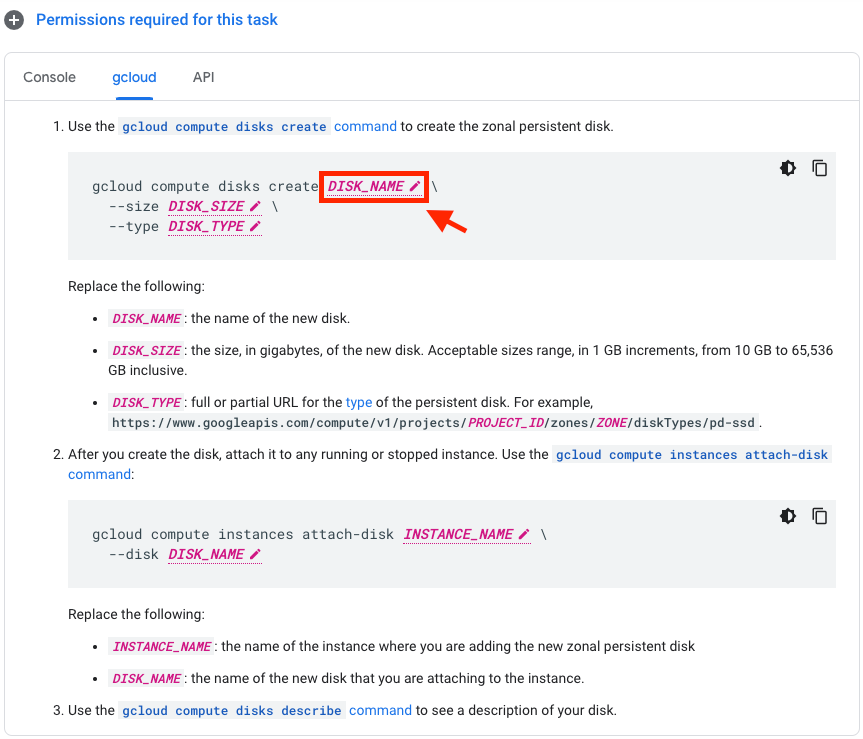
Task: Click DISK_SIZE term in the replacement list
Action: tap(146, 351)
